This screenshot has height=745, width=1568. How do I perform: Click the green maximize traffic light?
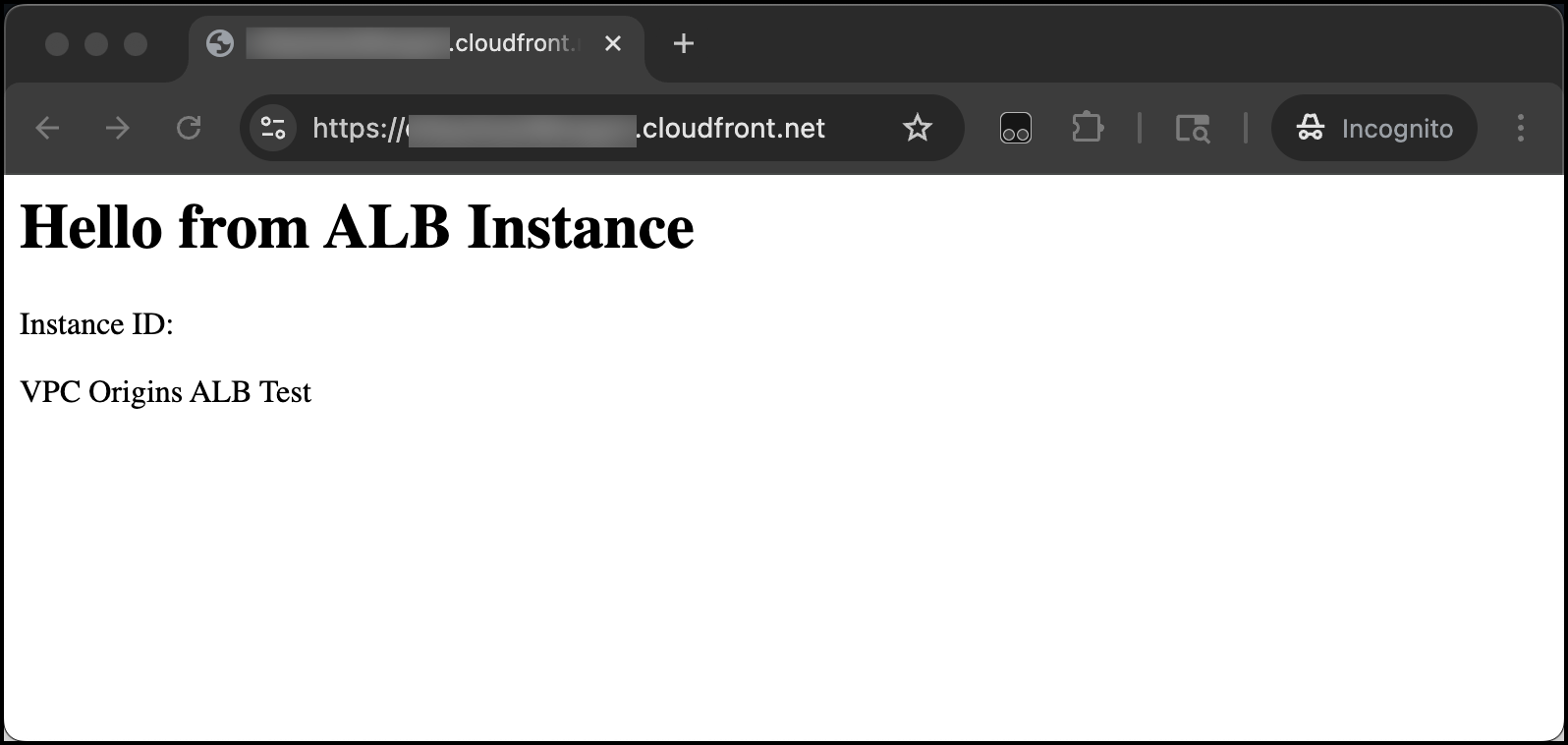click(x=135, y=44)
